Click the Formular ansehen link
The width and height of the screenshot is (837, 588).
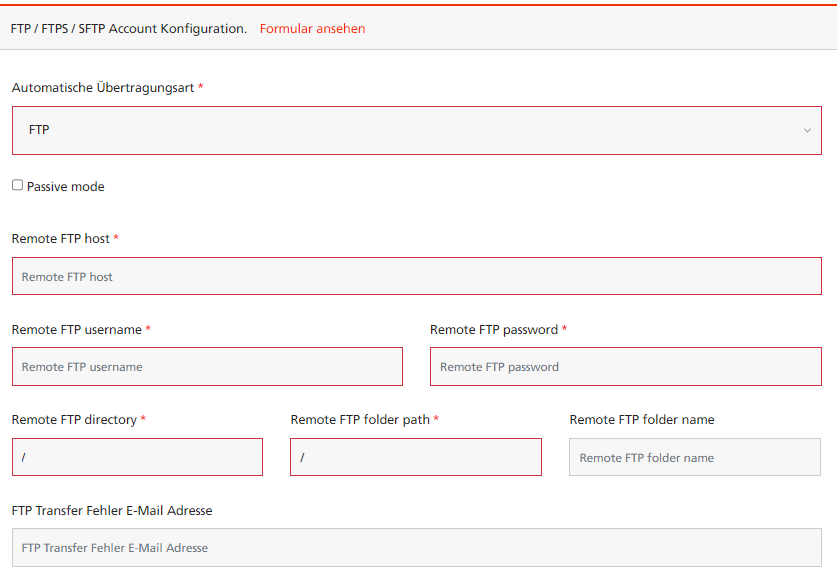coord(312,29)
